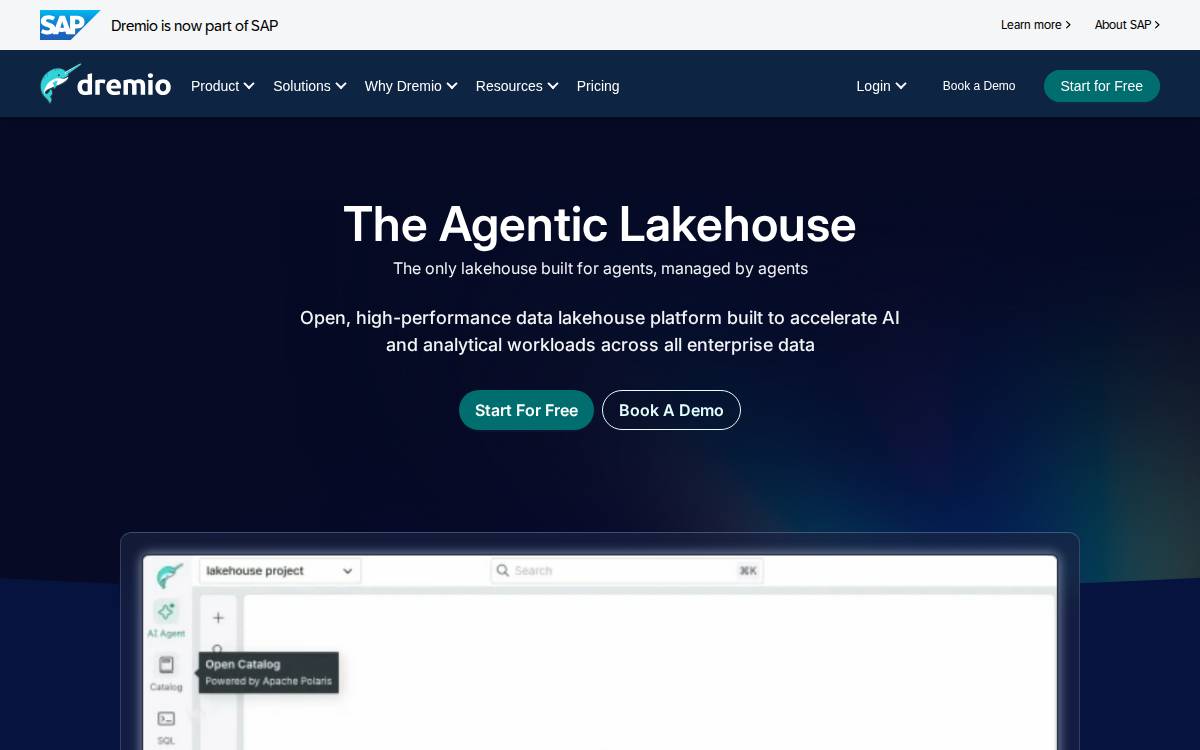Open the Login dropdown
The height and width of the screenshot is (750, 1200).
pos(881,86)
